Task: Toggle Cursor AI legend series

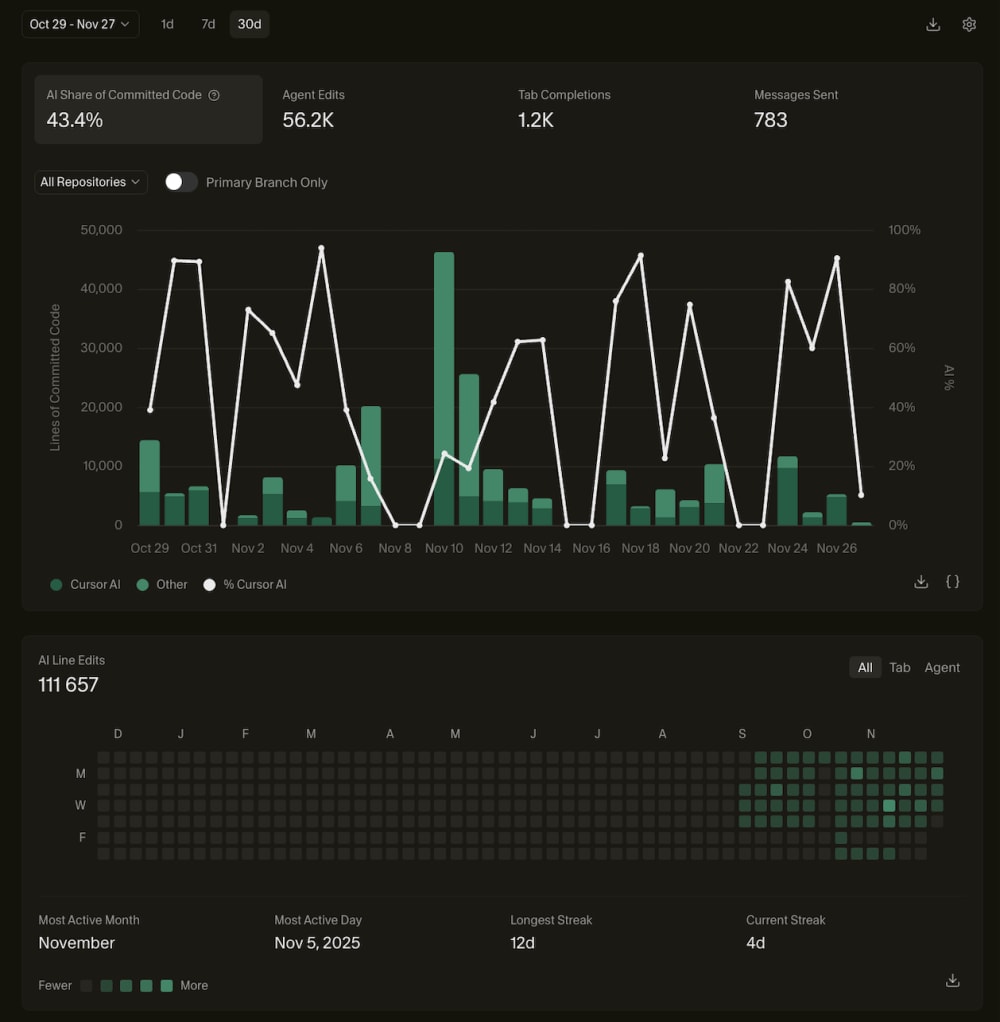Action: [85, 585]
